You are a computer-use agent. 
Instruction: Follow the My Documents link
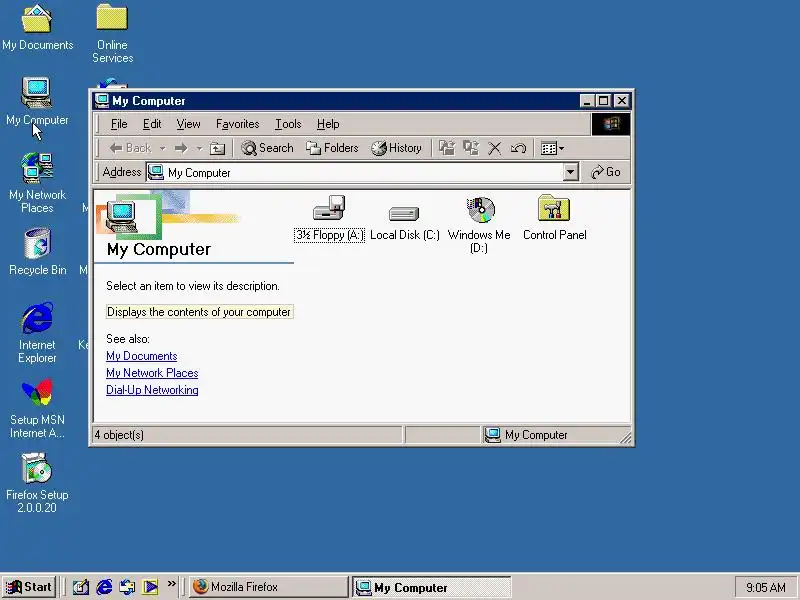click(141, 356)
